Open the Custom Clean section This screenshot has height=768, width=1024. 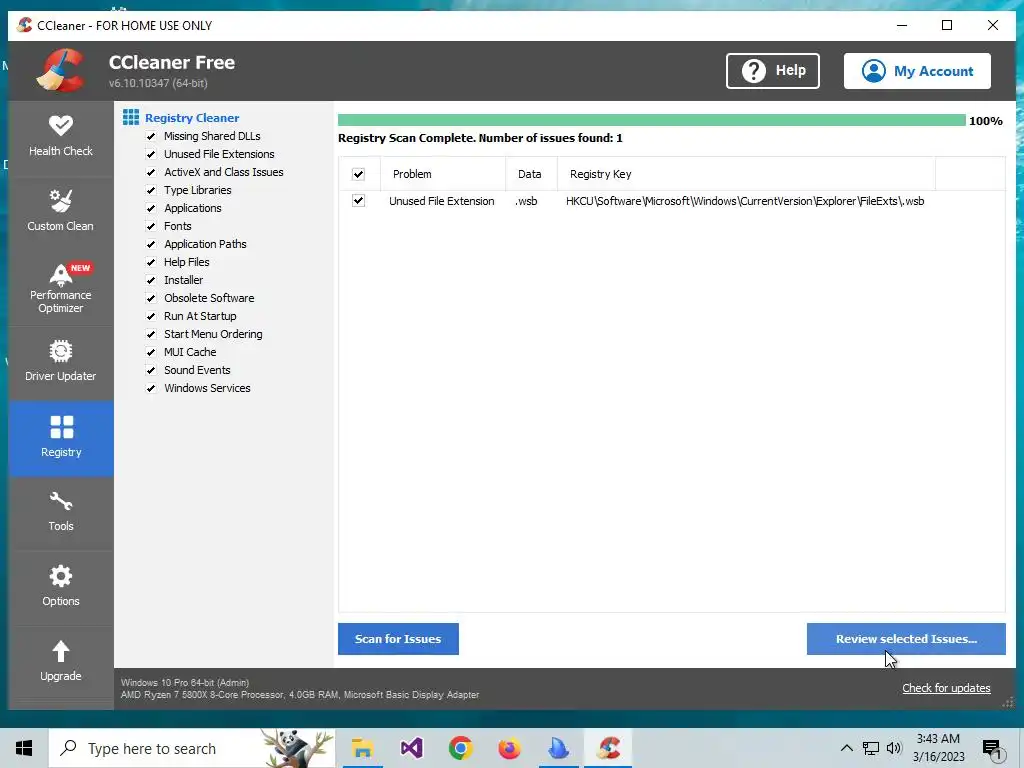pos(61,212)
